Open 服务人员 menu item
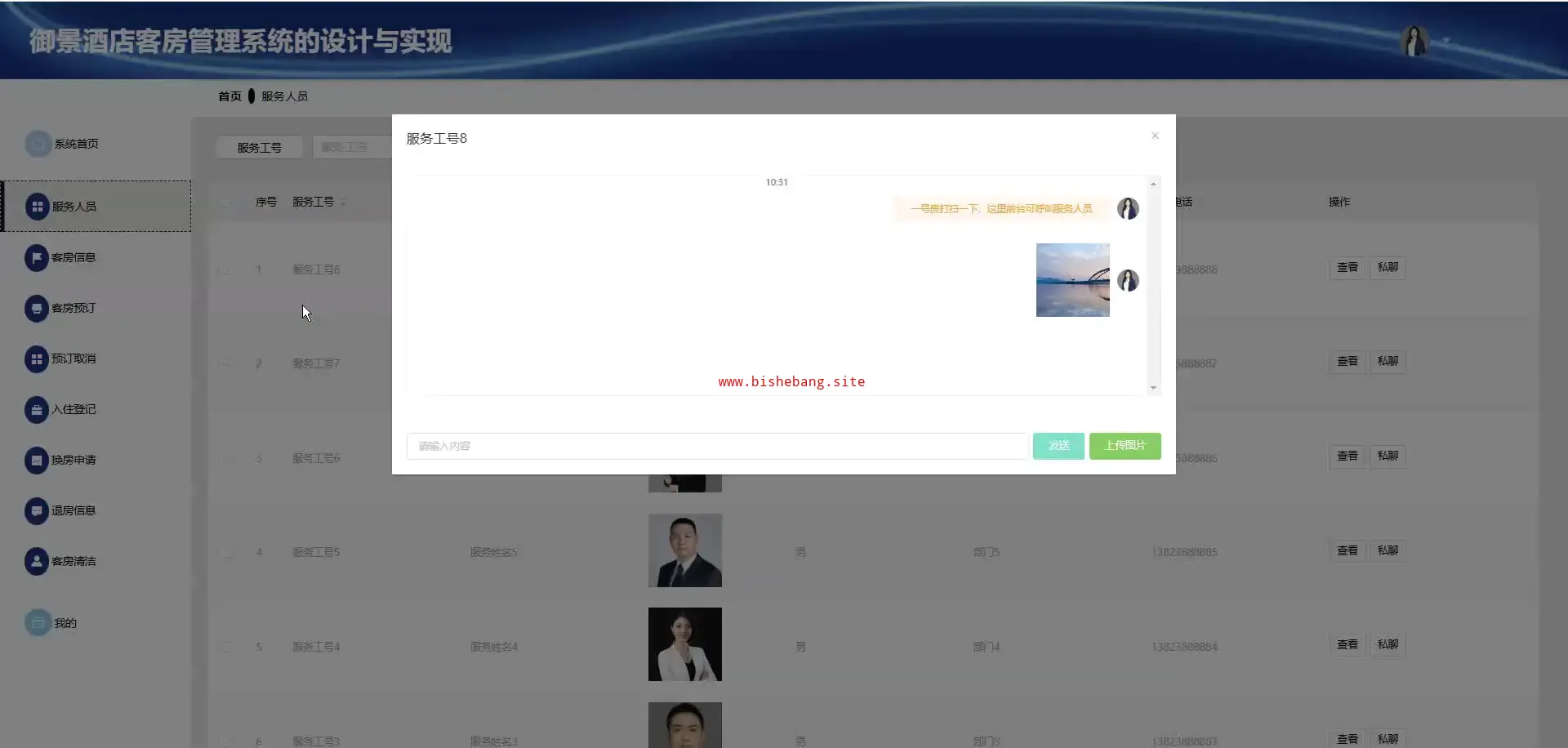 (x=96, y=207)
